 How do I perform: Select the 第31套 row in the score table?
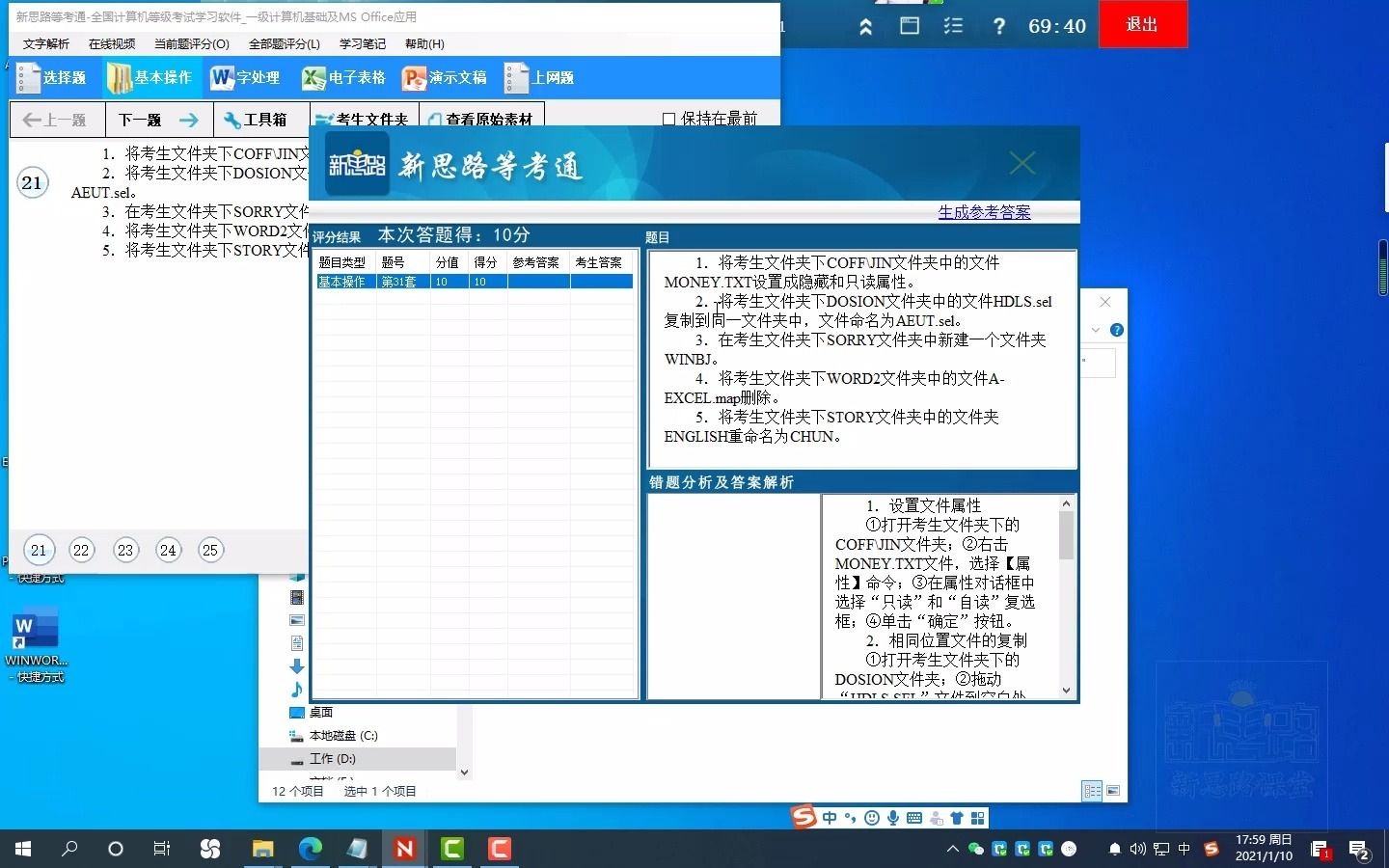click(x=401, y=281)
